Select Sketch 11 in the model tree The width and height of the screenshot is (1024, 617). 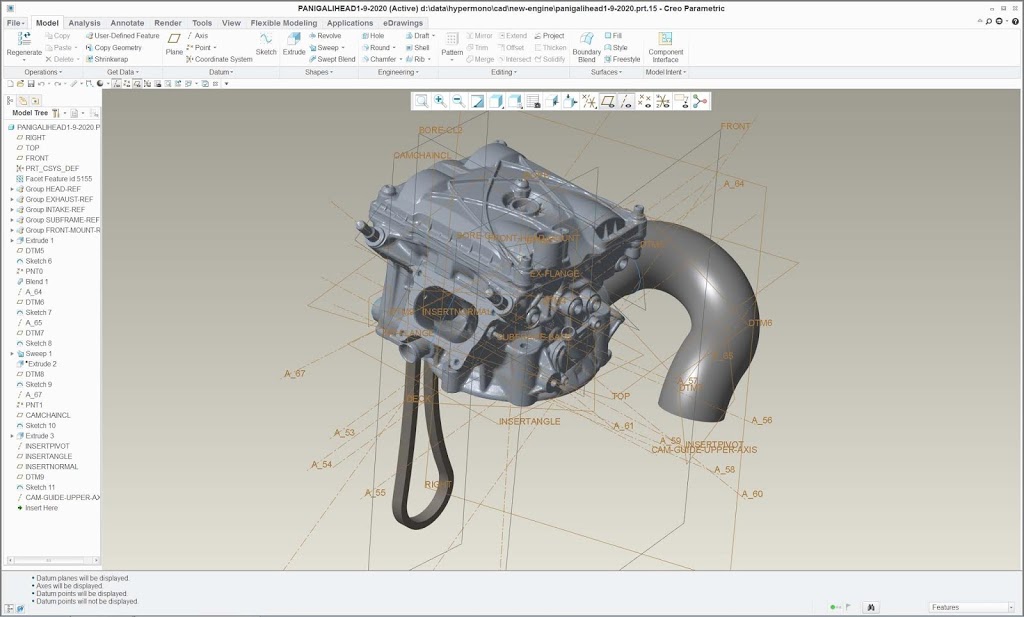point(40,487)
